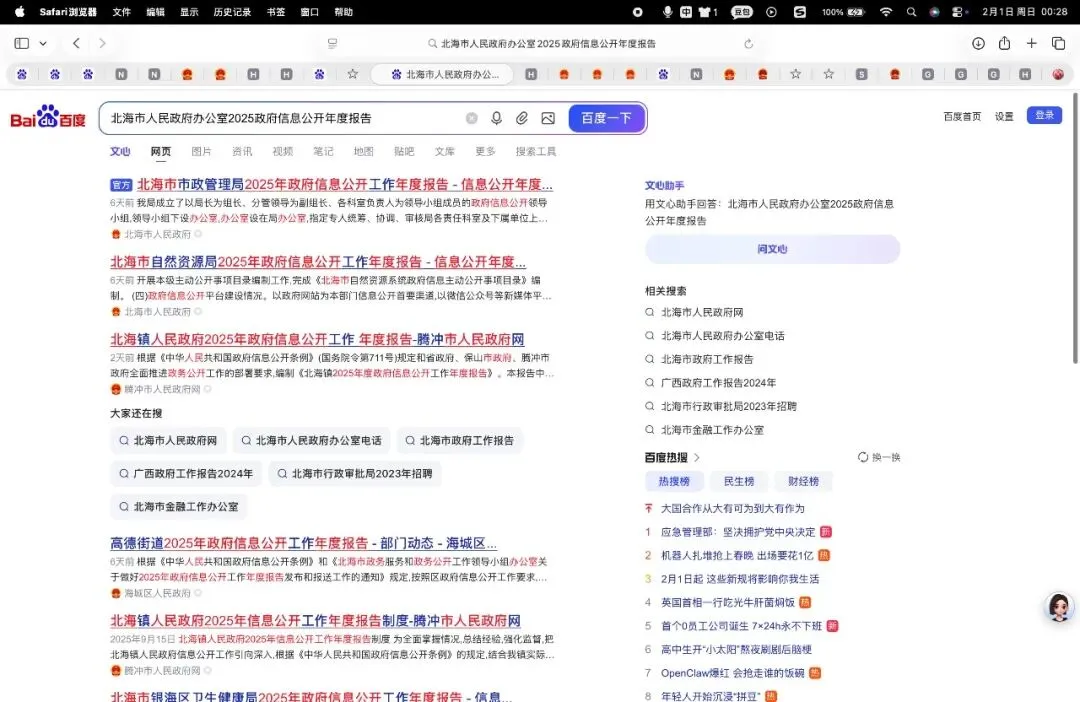Viewport: 1080px width, 702px height.
Task: Switch to the 资讯 search tab
Action: (x=242, y=152)
